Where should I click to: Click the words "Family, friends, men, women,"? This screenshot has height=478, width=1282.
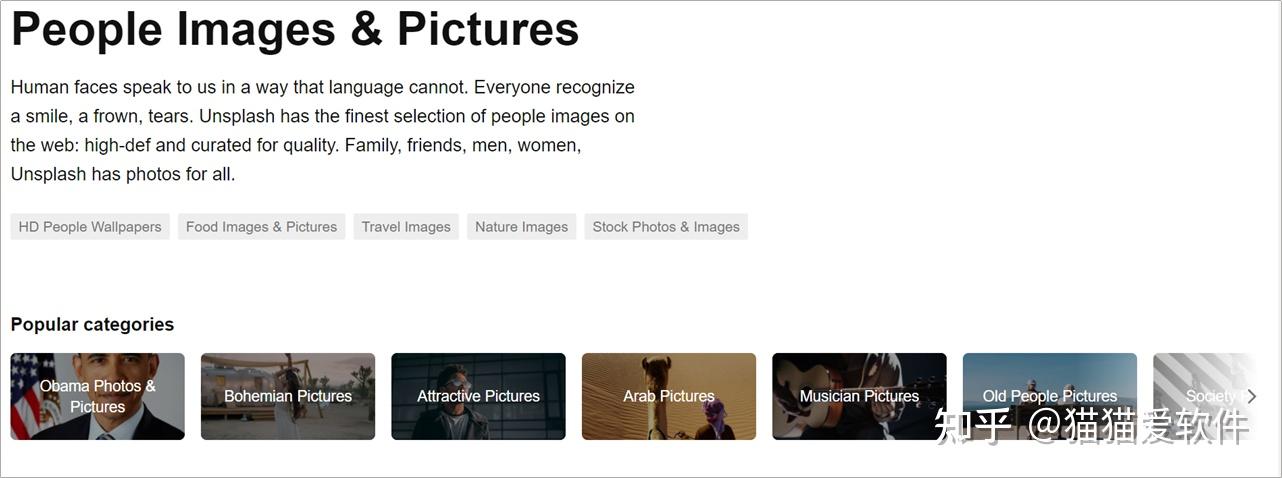pyautogui.click(x=463, y=145)
